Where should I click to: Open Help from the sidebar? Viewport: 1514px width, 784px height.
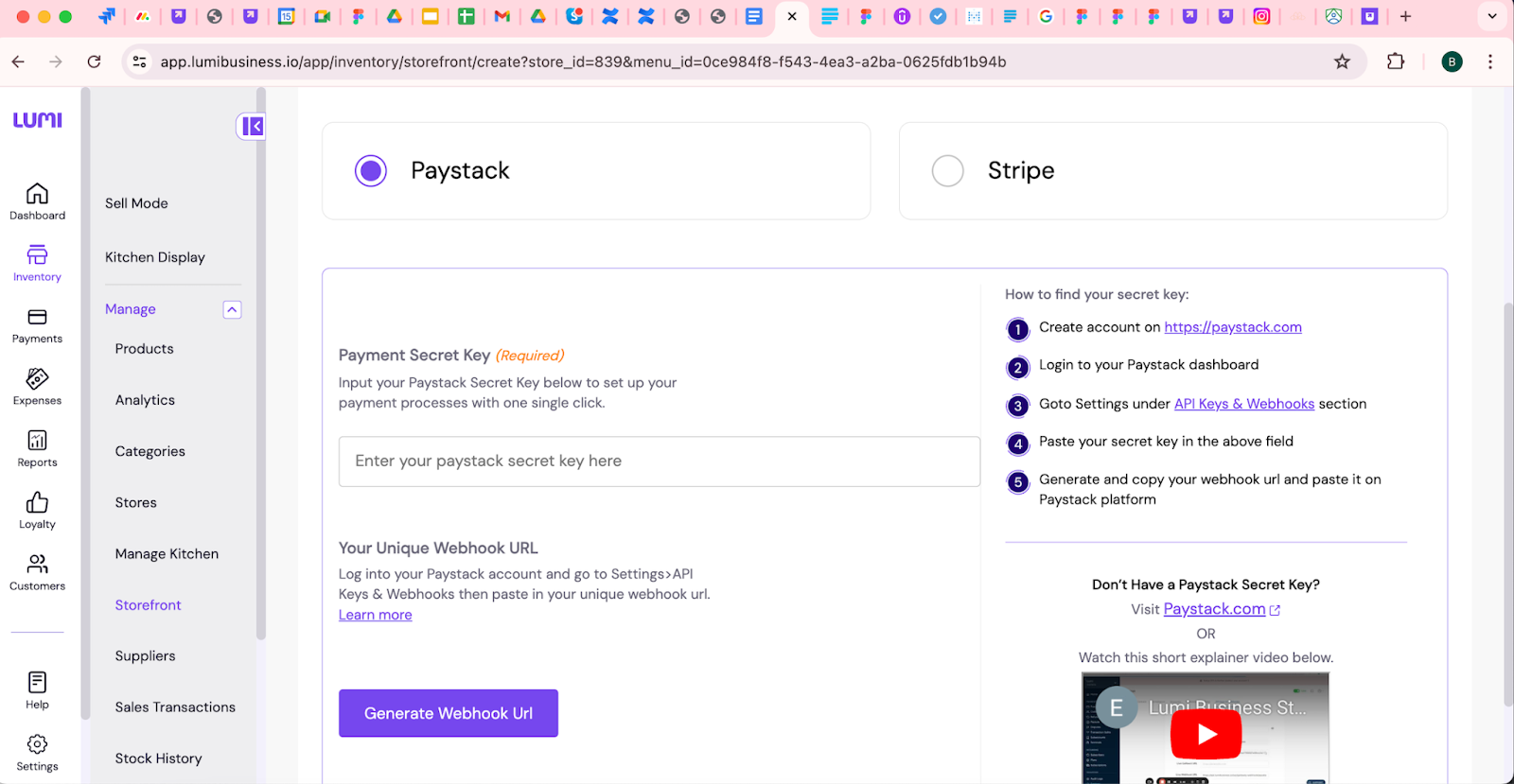37,690
